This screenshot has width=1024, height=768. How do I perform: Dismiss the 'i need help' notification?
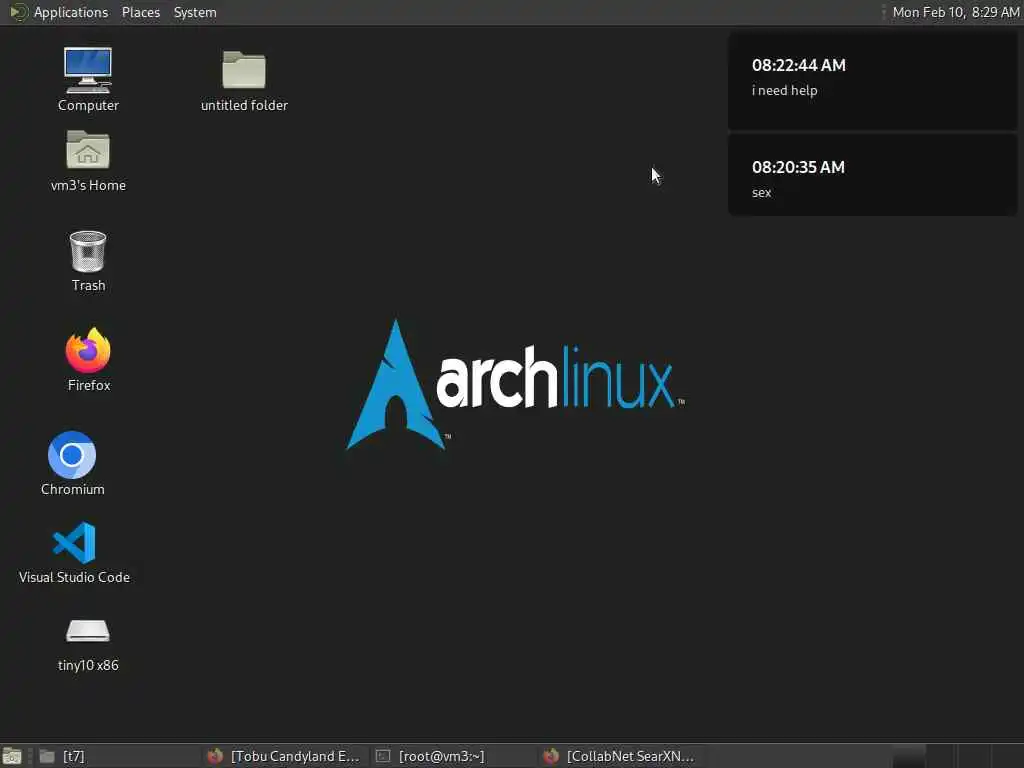872,81
